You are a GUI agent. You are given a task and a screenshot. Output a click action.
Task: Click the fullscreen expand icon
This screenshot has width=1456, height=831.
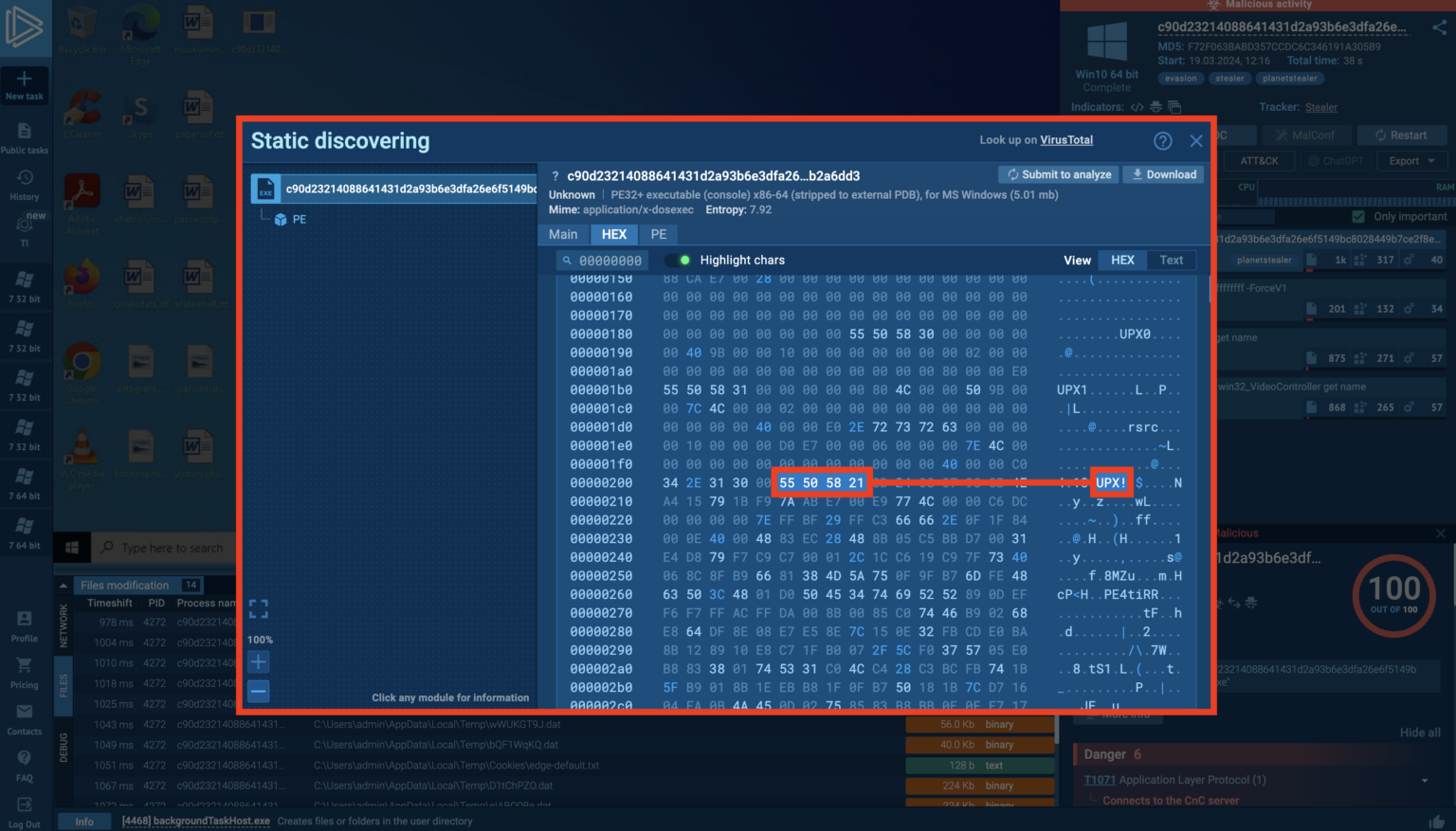[x=258, y=608]
